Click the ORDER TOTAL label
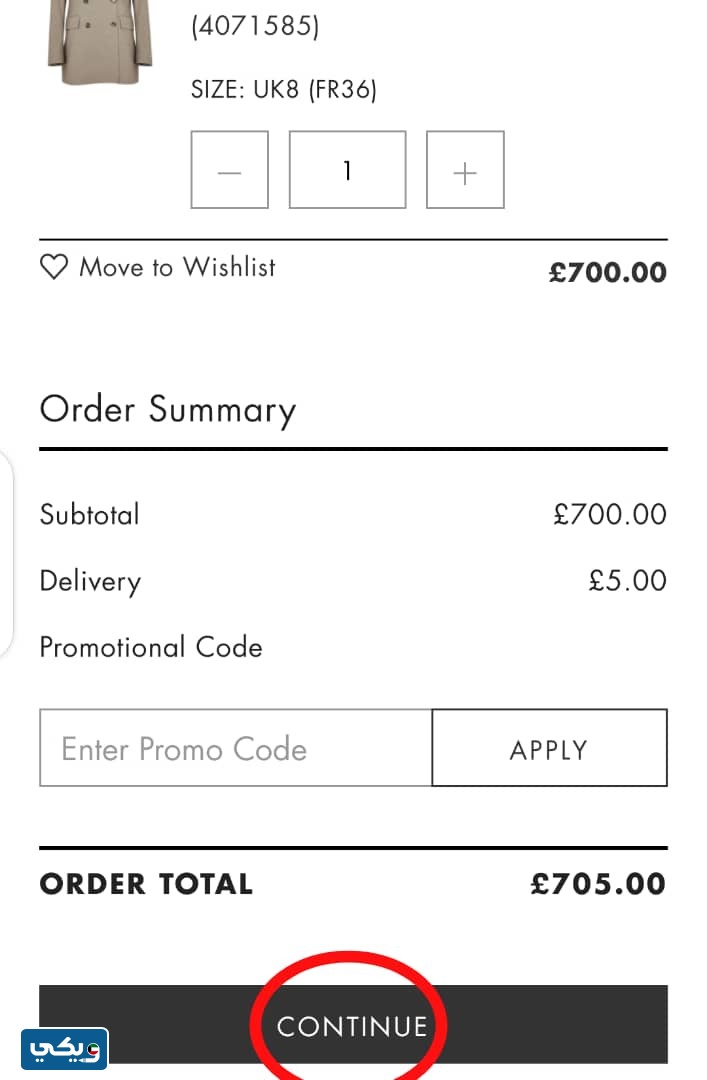The image size is (707, 1080). click(146, 884)
